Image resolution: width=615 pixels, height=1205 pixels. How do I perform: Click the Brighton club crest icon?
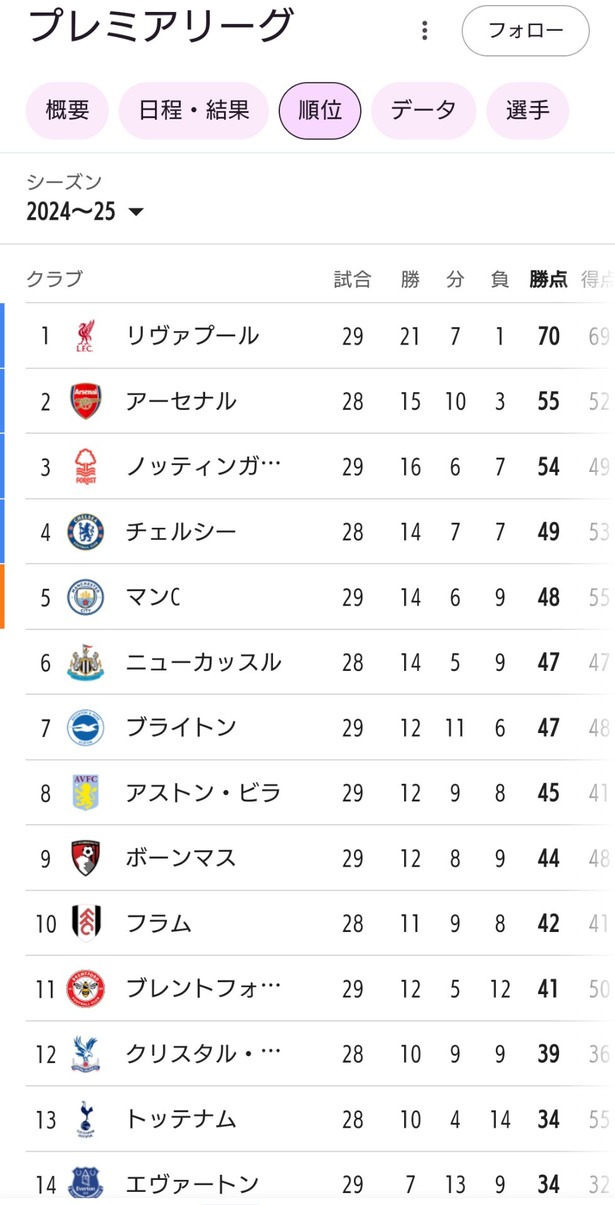[x=85, y=728]
